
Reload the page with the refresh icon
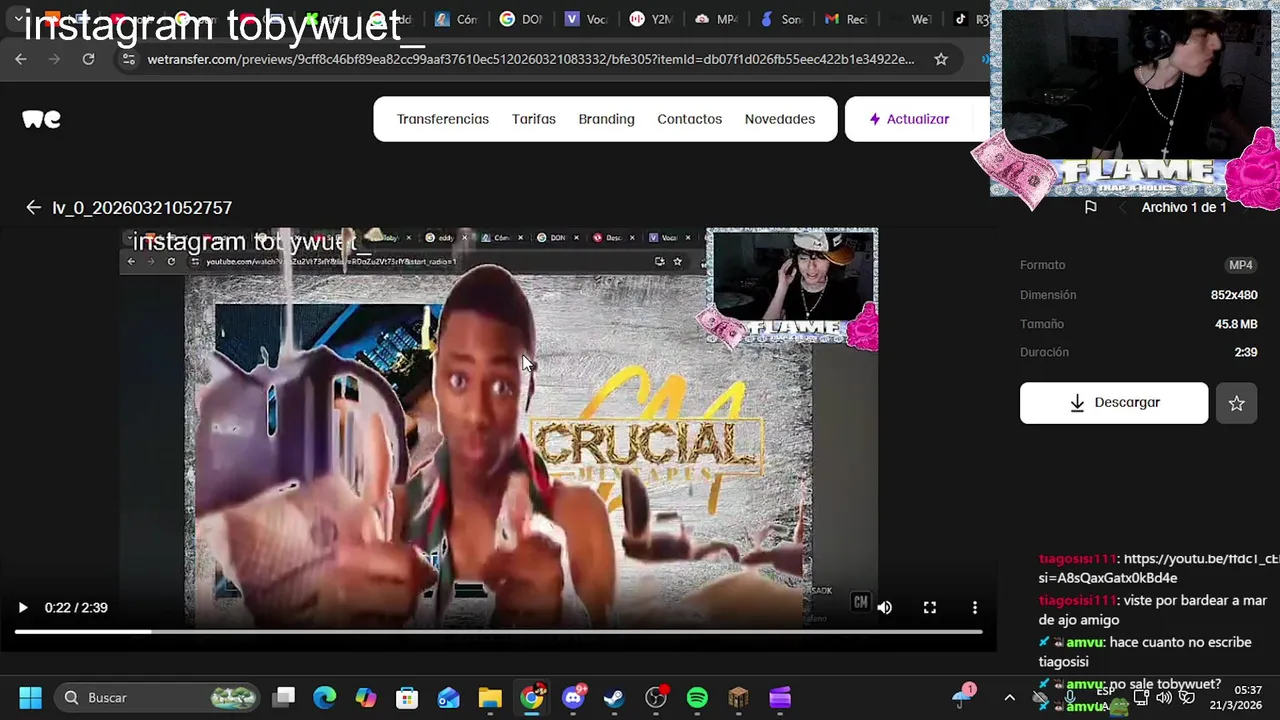88,59
